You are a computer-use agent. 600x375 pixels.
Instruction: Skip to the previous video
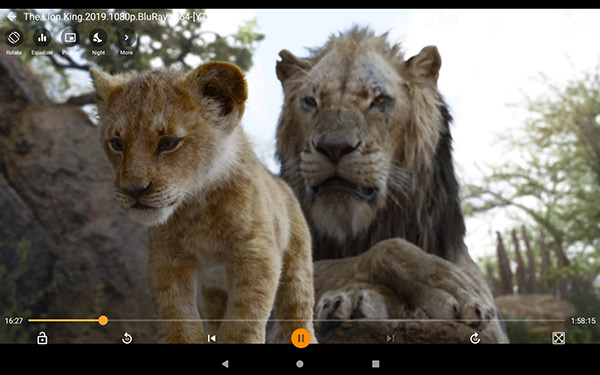pos(212,338)
